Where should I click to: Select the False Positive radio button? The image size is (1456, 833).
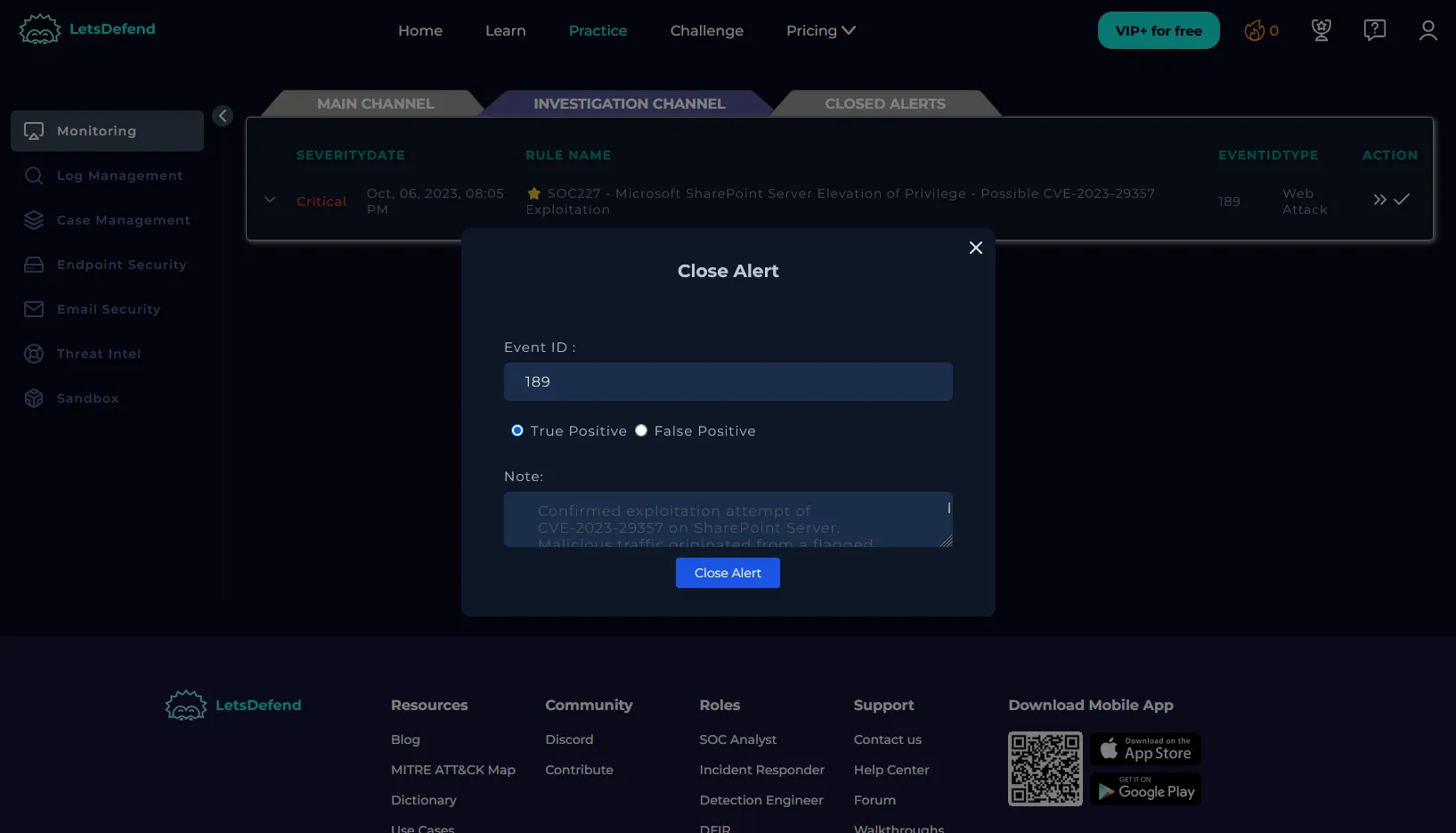tap(641, 430)
